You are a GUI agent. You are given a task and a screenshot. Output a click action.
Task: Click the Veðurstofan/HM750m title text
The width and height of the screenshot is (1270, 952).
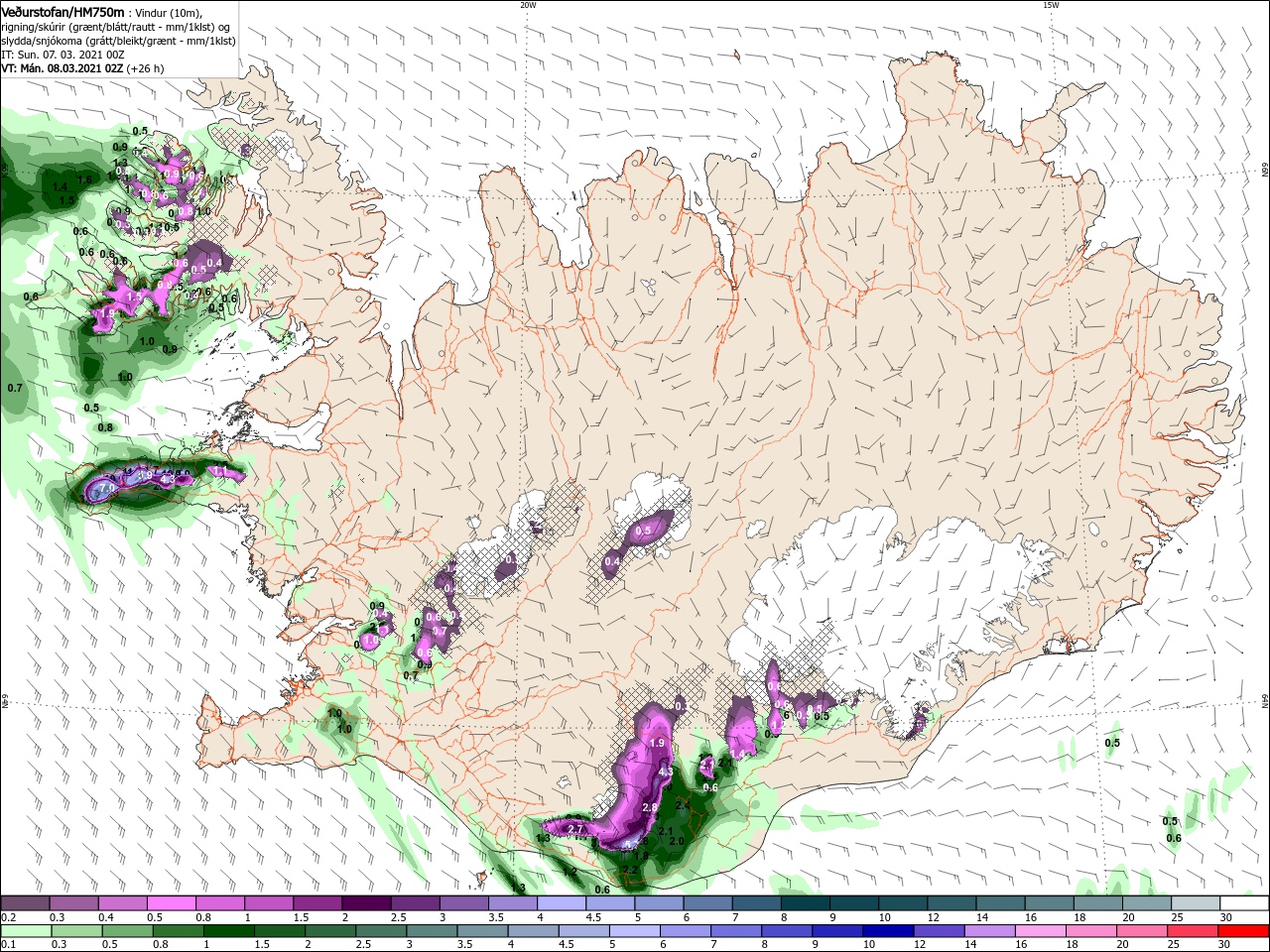(x=63, y=12)
